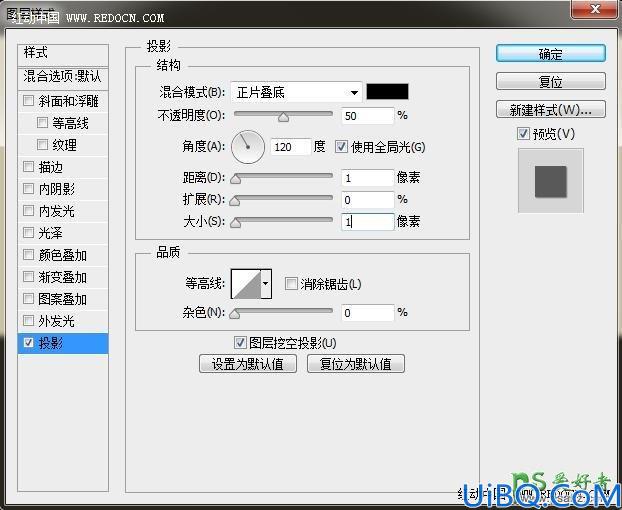
Task: Click the contour curve thumbnail
Action: click(246, 284)
